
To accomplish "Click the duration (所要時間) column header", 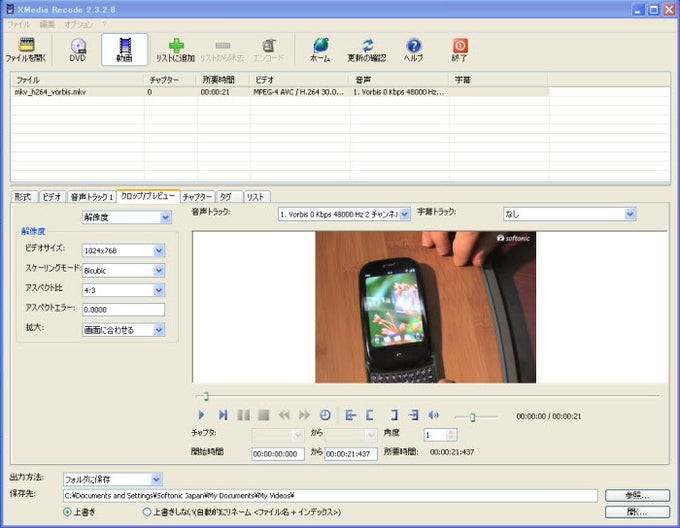I will (x=223, y=80).
